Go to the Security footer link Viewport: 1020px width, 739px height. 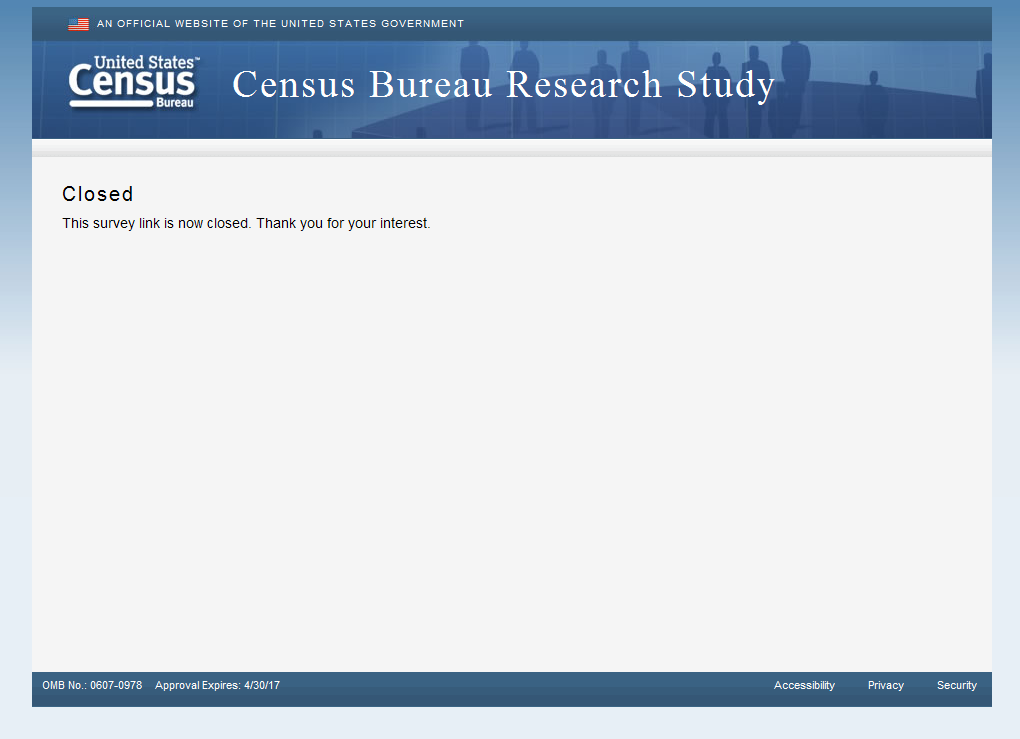click(956, 685)
